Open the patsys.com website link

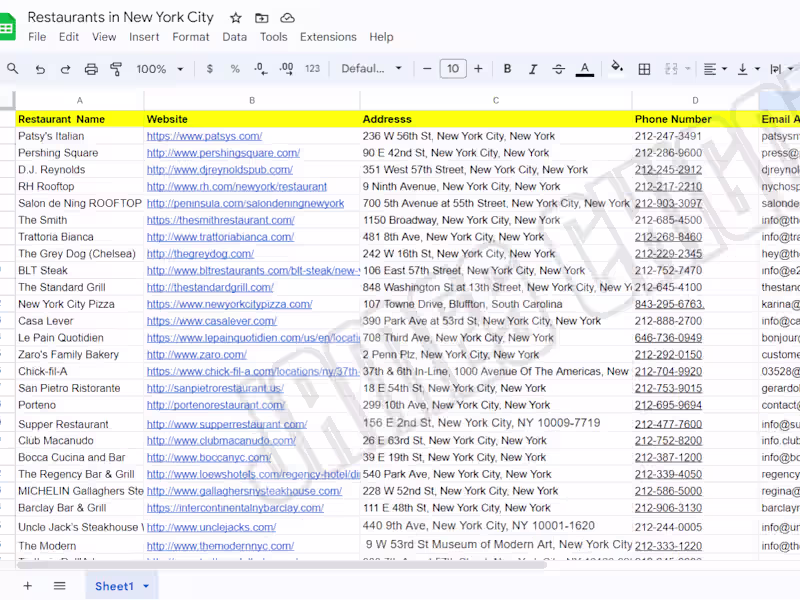[x=205, y=136]
